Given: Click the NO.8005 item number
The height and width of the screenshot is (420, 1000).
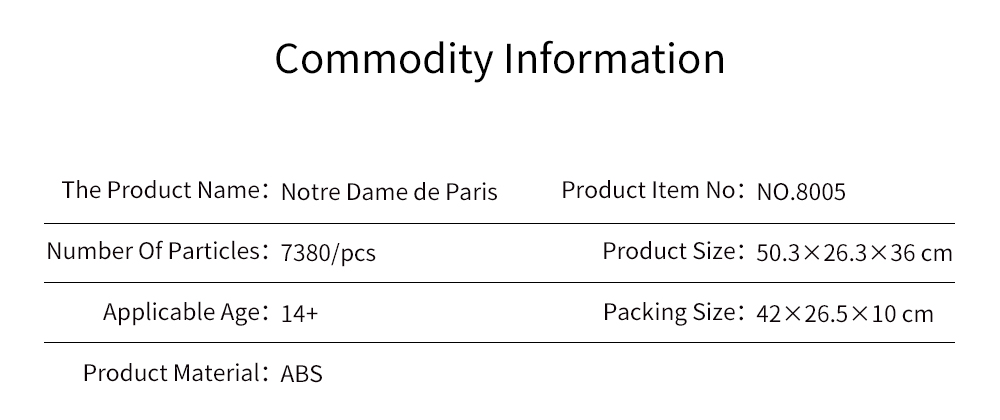Looking at the screenshot, I should tap(801, 192).
